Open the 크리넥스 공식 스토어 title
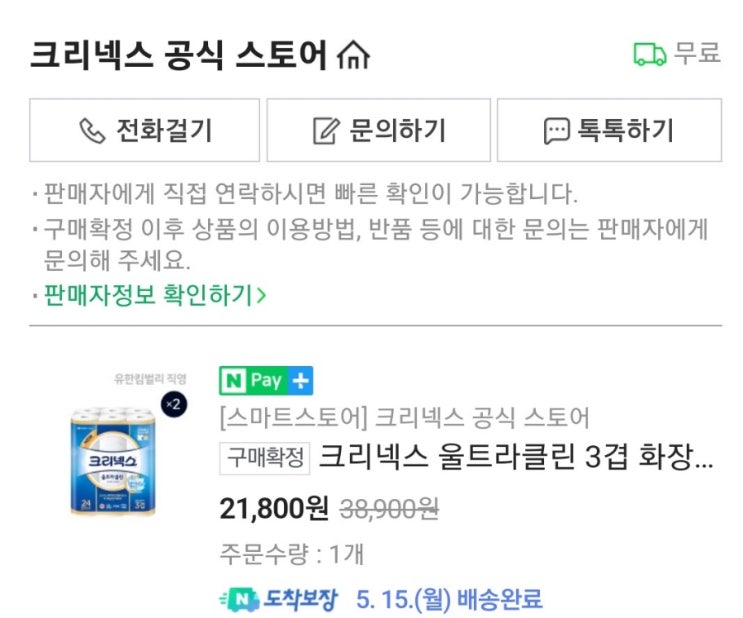 [x=179, y=54]
